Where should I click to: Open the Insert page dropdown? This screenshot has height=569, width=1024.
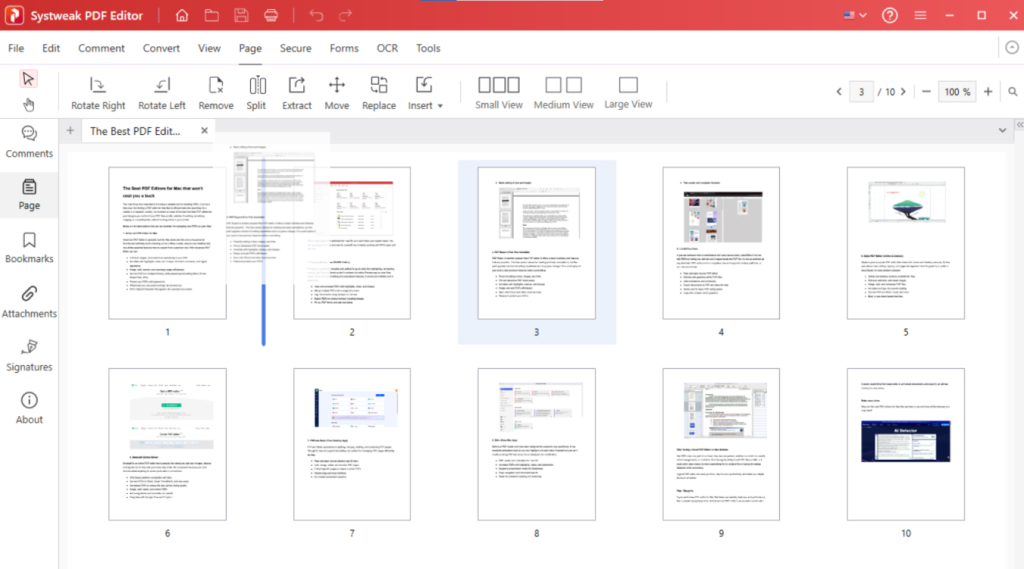pyautogui.click(x=424, y=93)
